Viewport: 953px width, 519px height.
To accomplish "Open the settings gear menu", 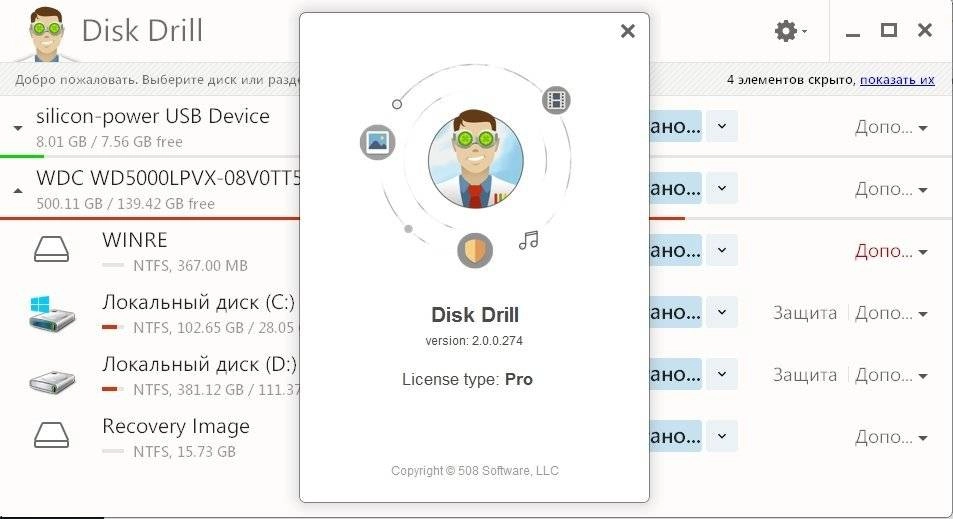I will point(790,30).
